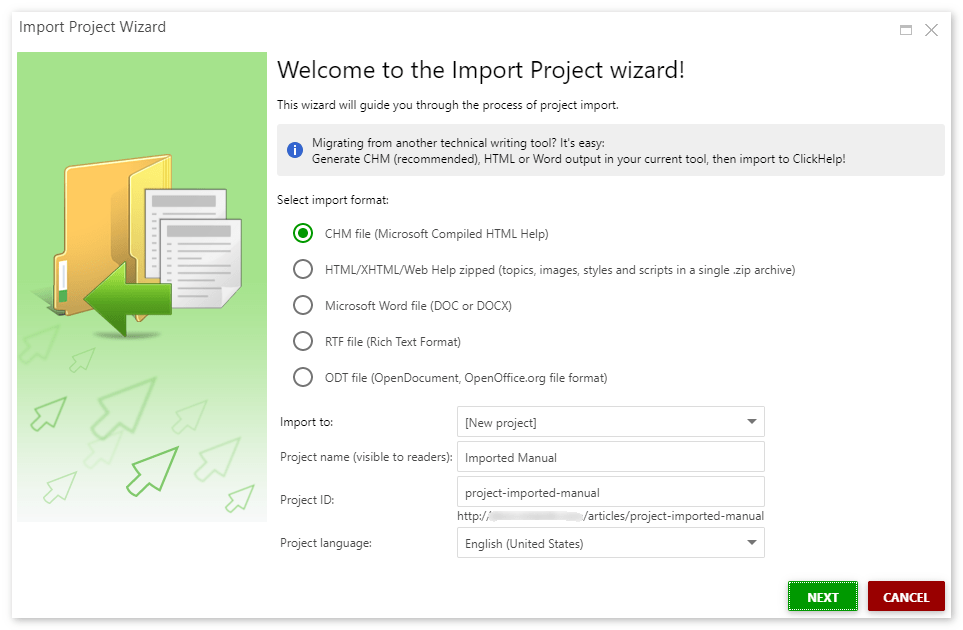Click the folder import illustration
963x630 pixels.
(140, 240)
